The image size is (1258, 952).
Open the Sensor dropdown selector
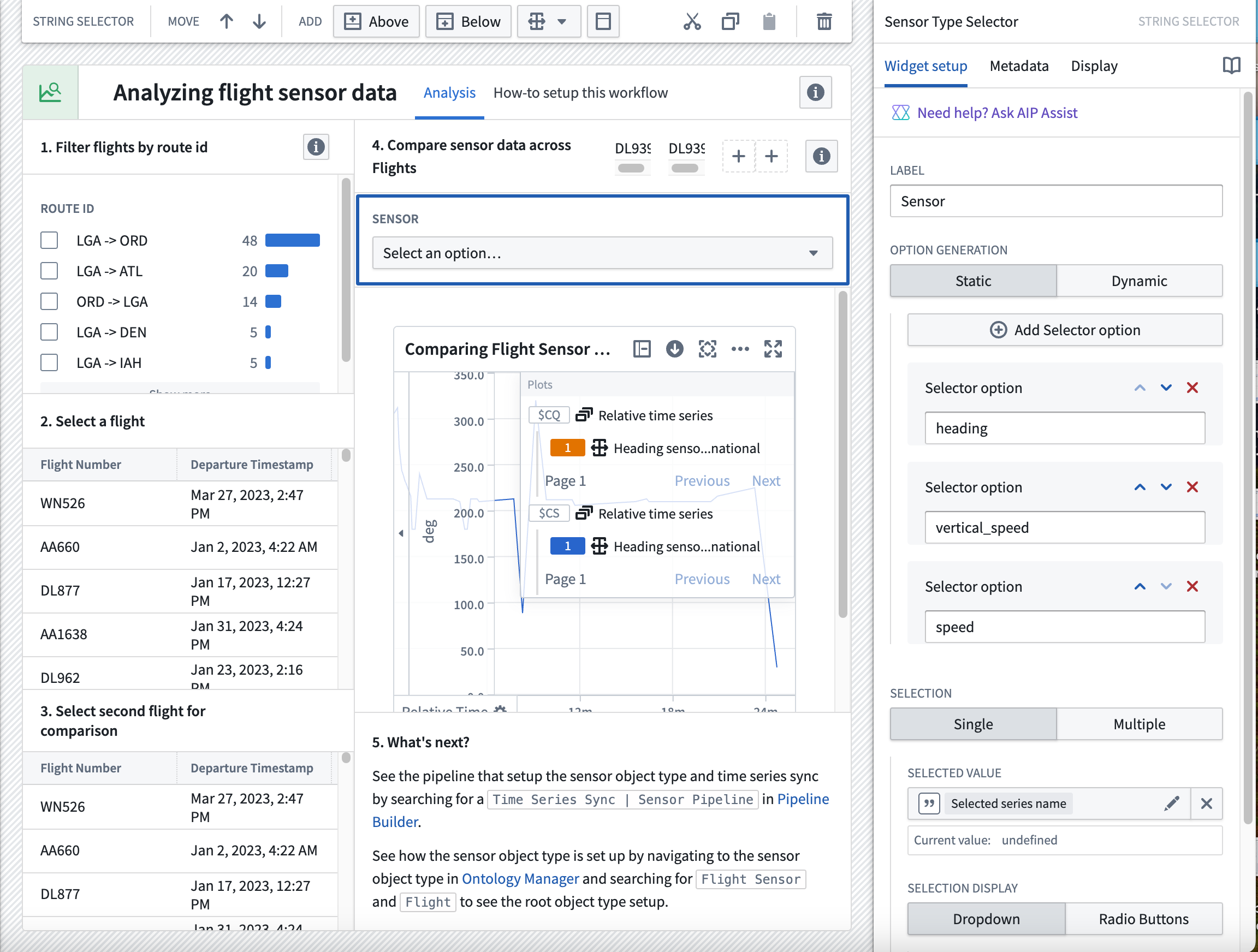point(601,253)
